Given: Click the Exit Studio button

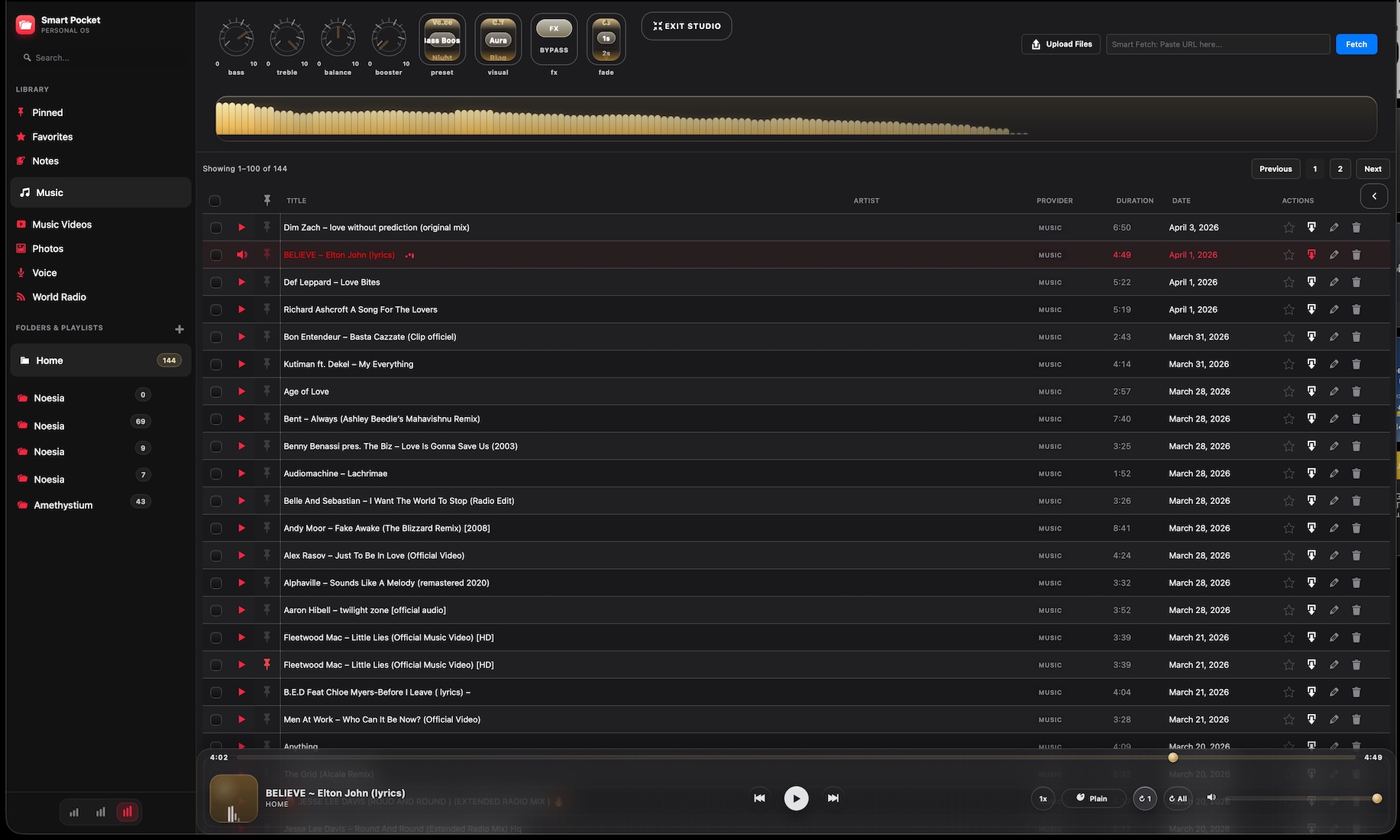Looking at the screenshot, I should coord(687,26).
